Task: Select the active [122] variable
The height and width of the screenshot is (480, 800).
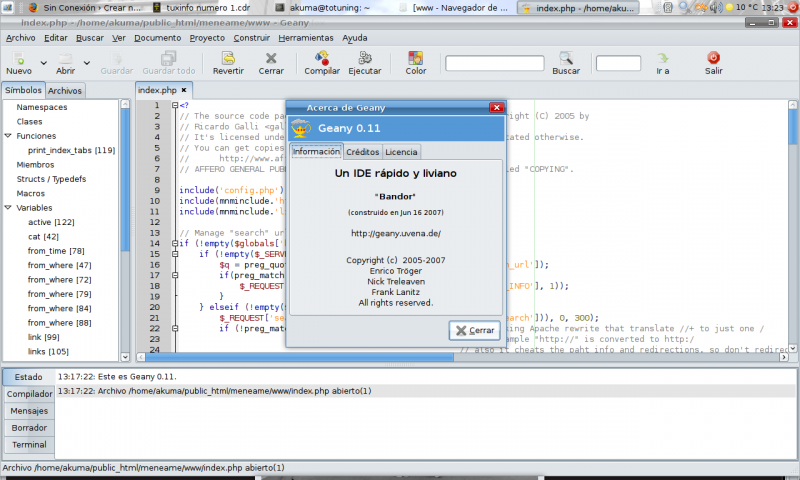Action: click(x=51, y=222)
